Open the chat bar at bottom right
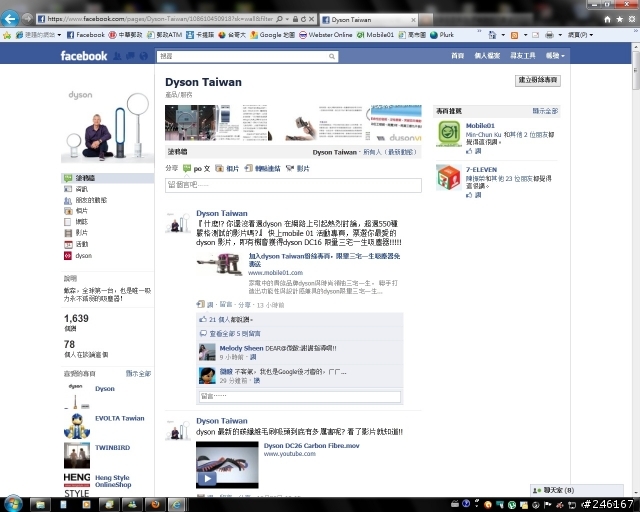 577,490
